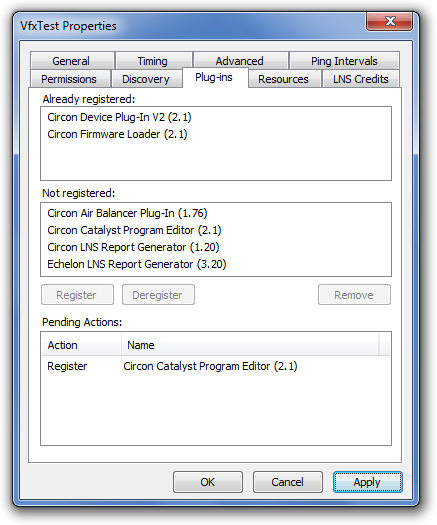
Task: Click the Action column header
Action: pos(82,345)
